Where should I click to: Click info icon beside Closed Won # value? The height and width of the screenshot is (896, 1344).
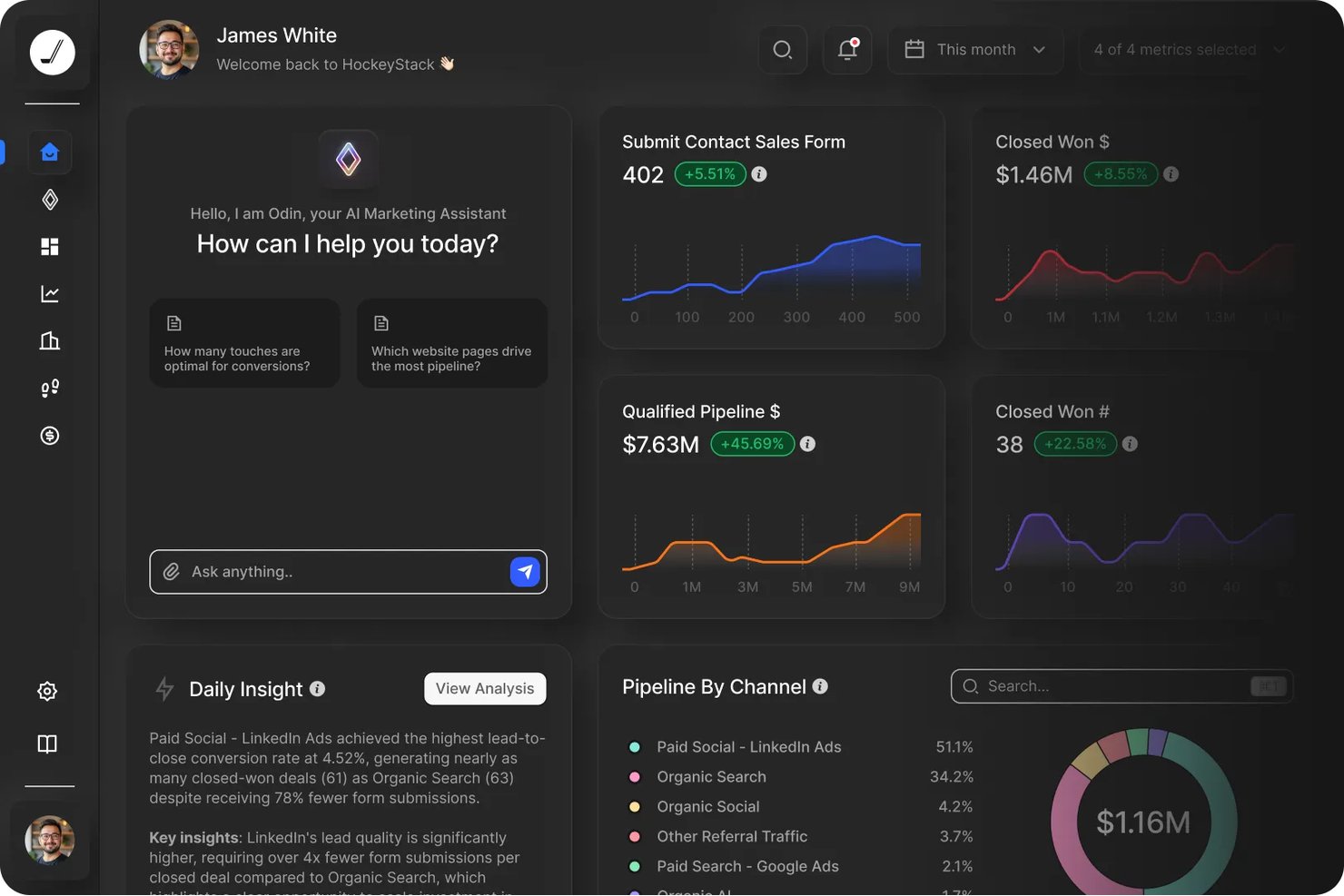click(x=1130, y=444)
